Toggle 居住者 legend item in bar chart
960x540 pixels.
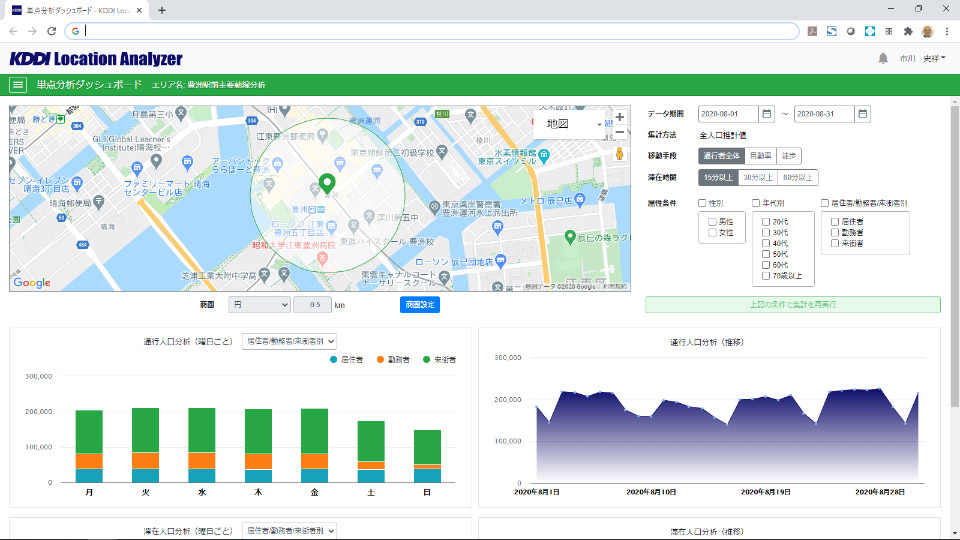[347, 360]
